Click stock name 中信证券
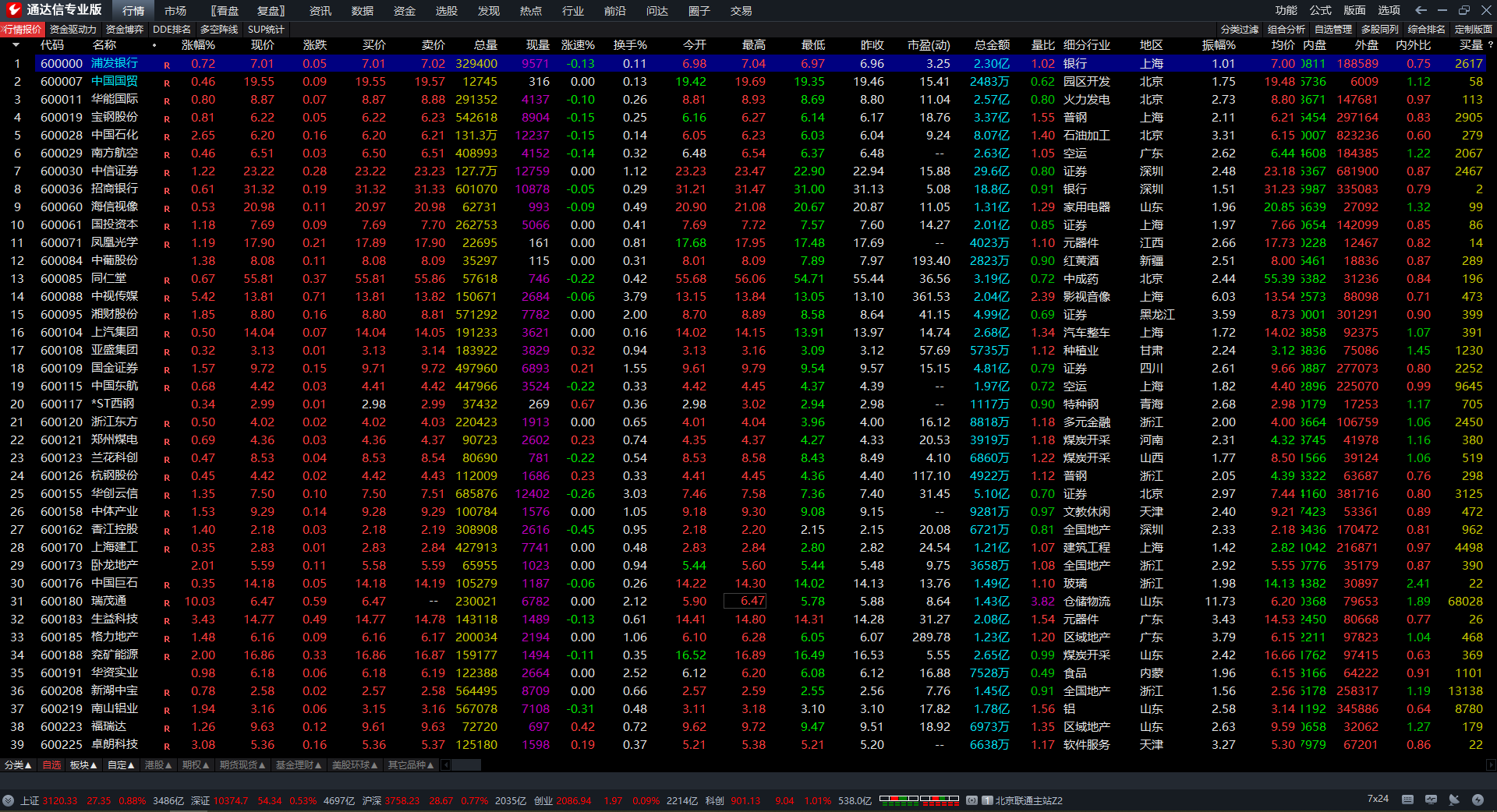The image size is (1497, 812). point(115,171)
